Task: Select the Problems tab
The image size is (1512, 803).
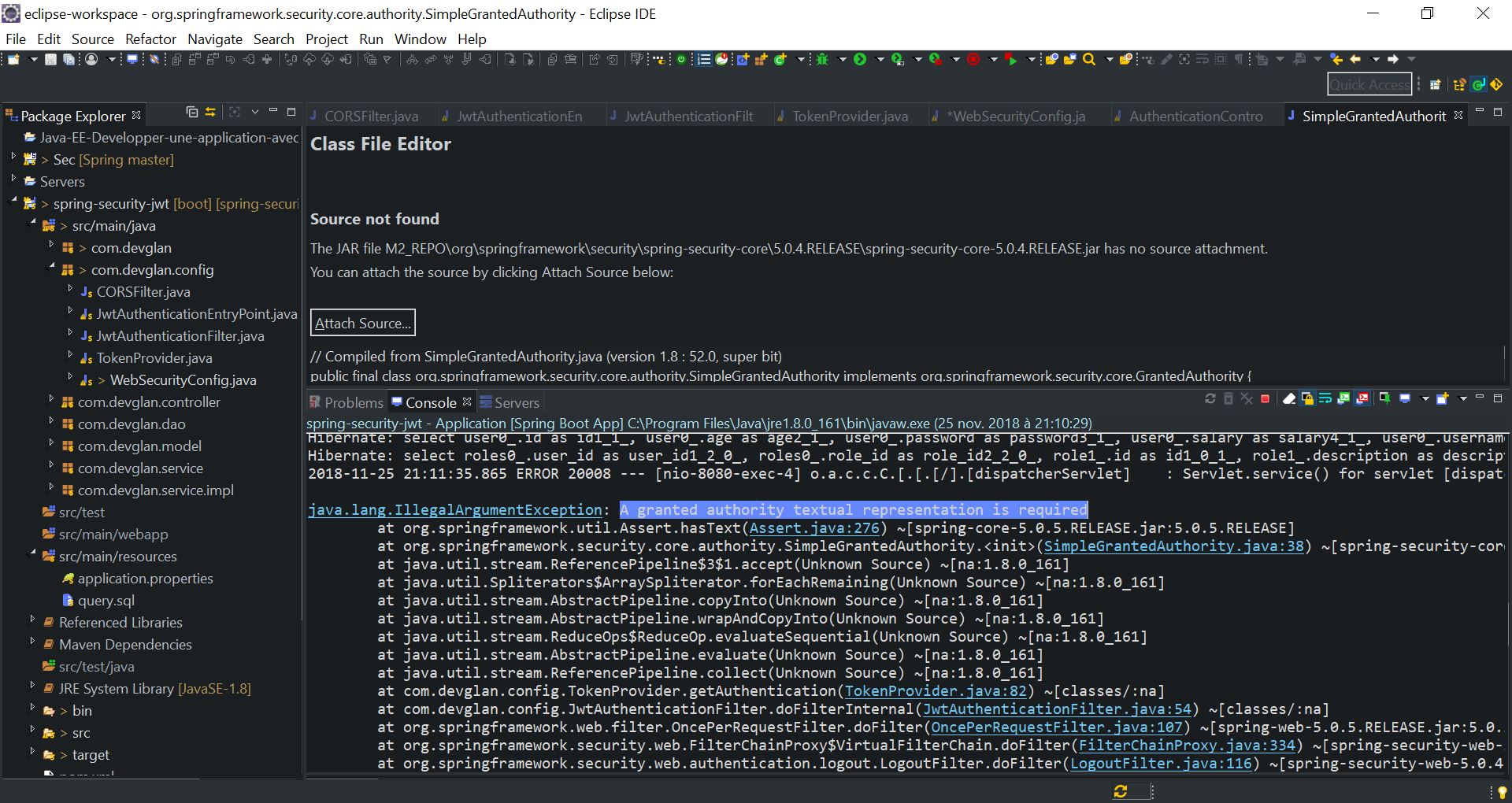Action: click(x=354, y=401)
